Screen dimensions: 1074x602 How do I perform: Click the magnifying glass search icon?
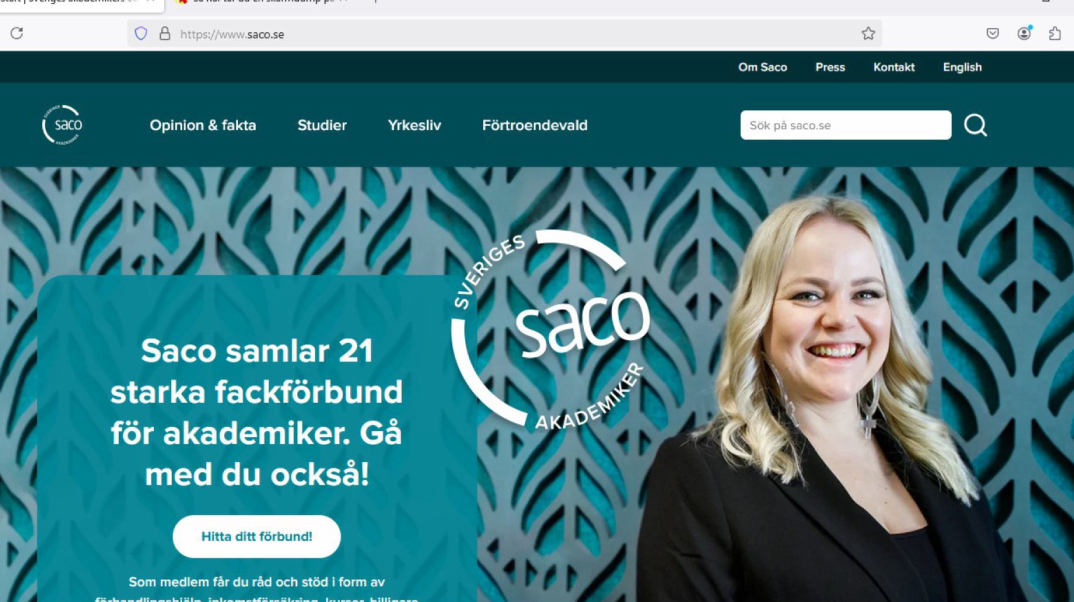(975, 125)
